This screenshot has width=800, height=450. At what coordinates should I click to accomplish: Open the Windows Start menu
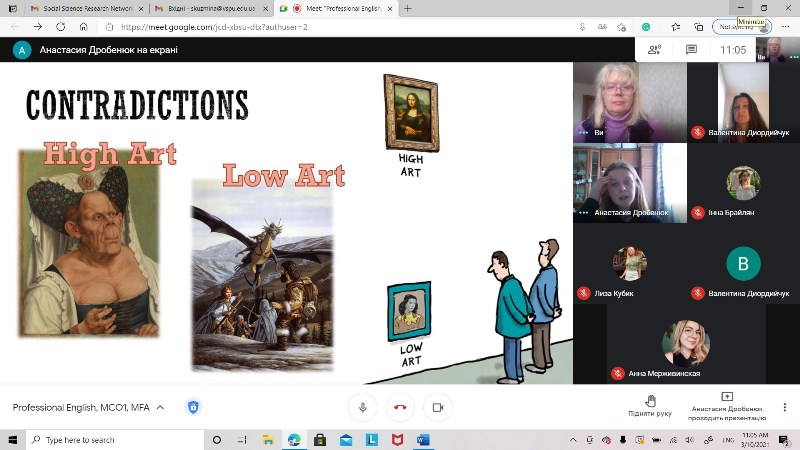click(13, 440)
